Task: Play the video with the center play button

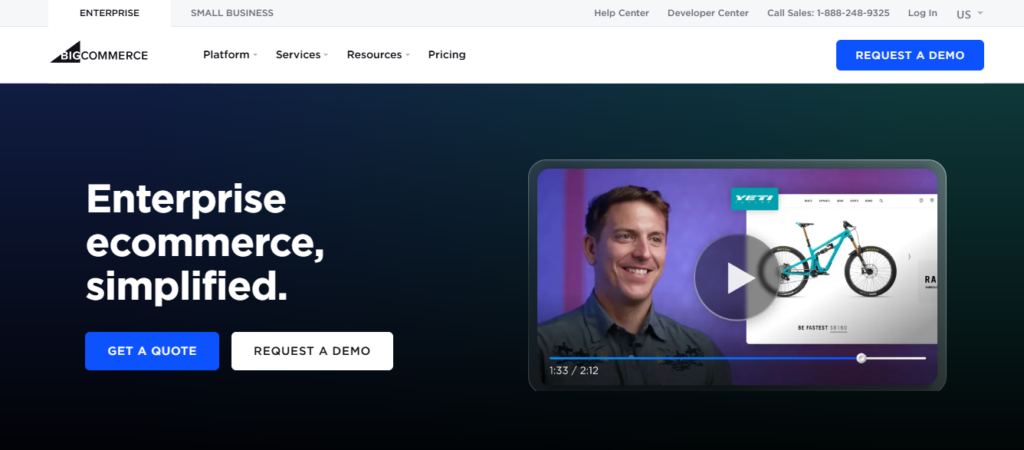Action: pos(737,278)
